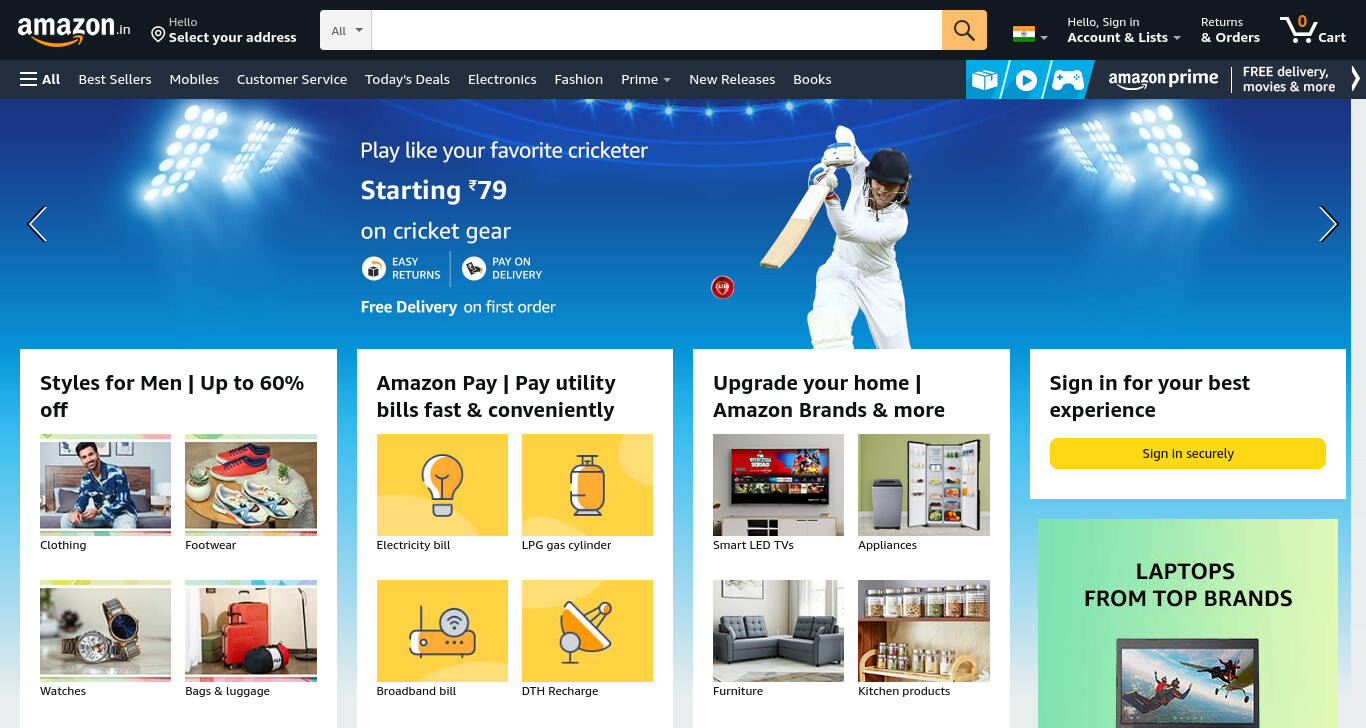Viewport: 1366px width, 728px height.
Task: Open Today's Deals in navigation bar
Action: [x=407, y=79]
